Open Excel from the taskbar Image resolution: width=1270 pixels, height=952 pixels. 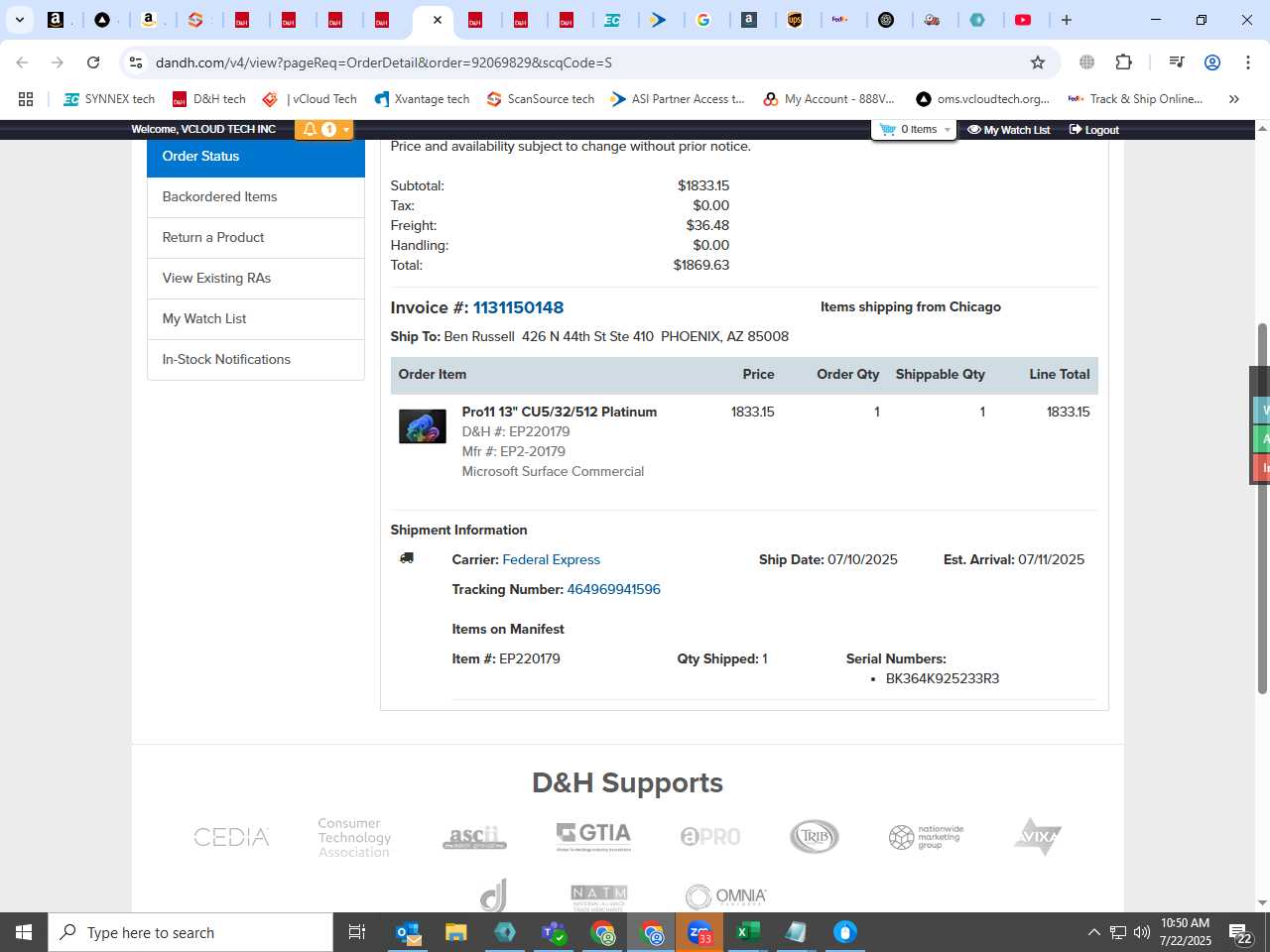tap(748, 932)
